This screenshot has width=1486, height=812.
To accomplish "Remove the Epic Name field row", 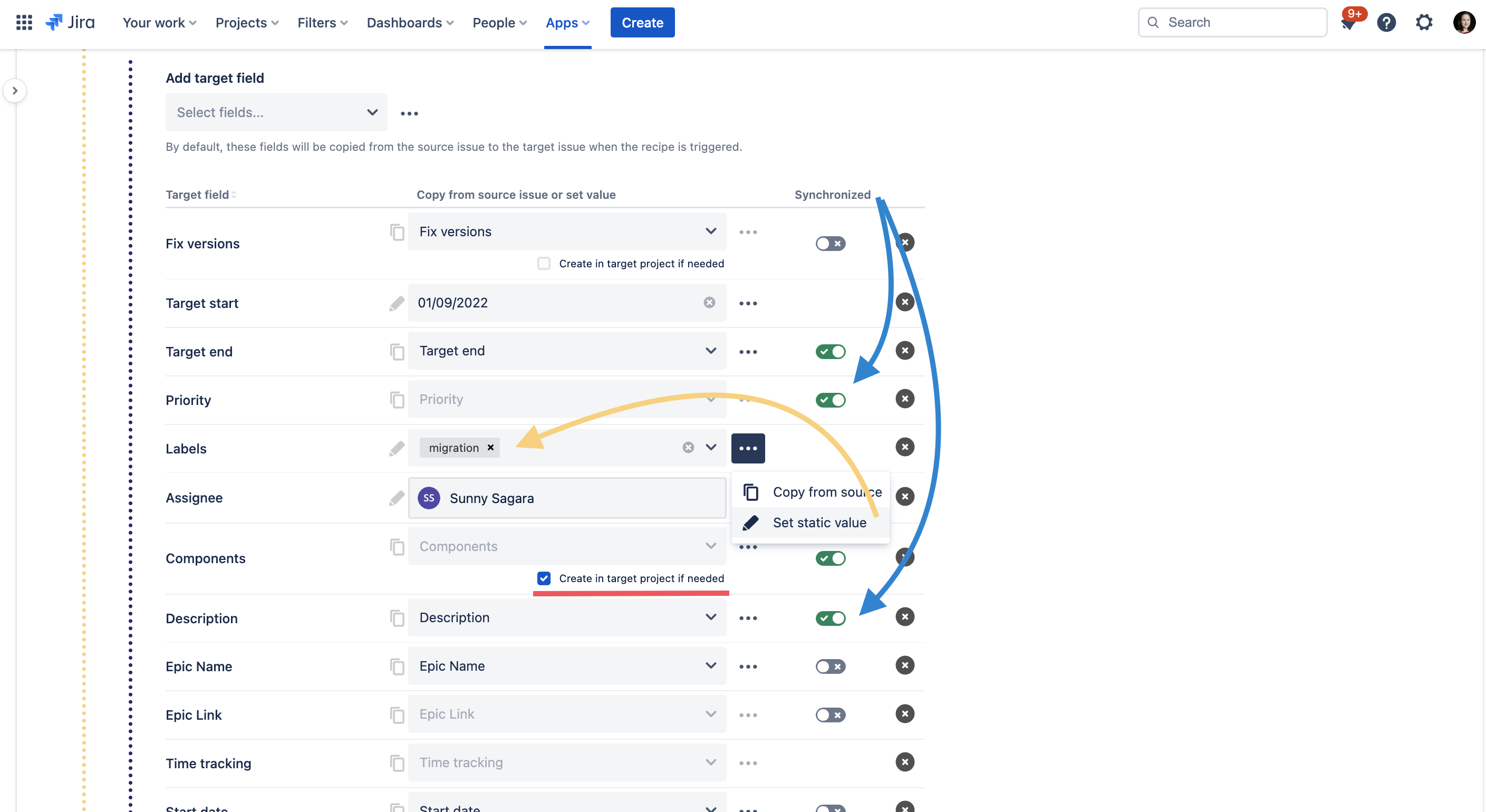I will pos(904,665).
